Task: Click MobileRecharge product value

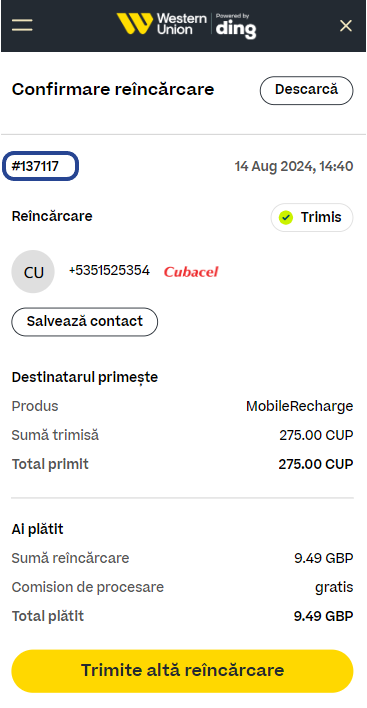Action: 299,406
